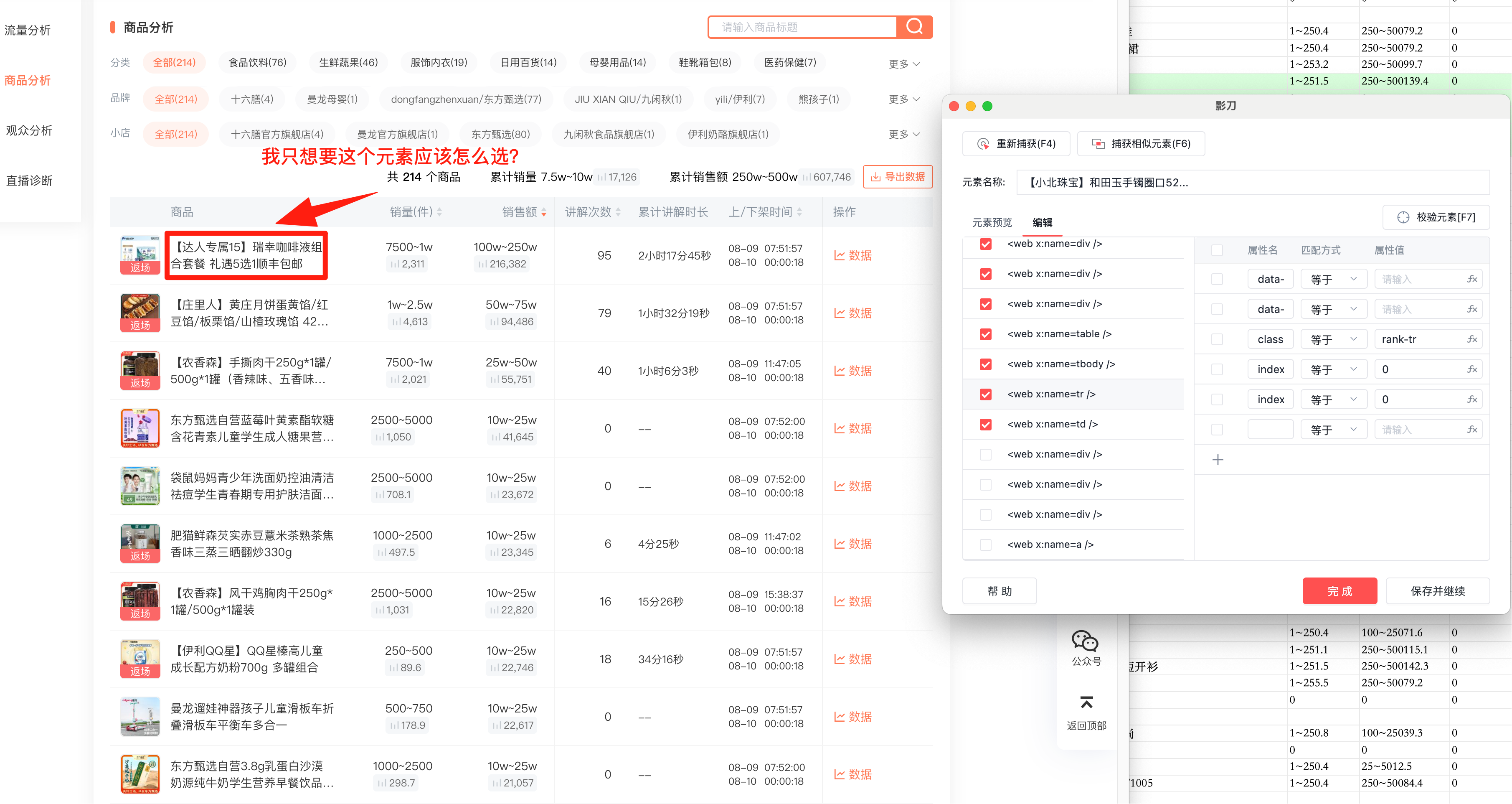Click the 数据 link in the 风干鸡胸肉干 row
This screenshot has width=1512, height=804.
853,601
